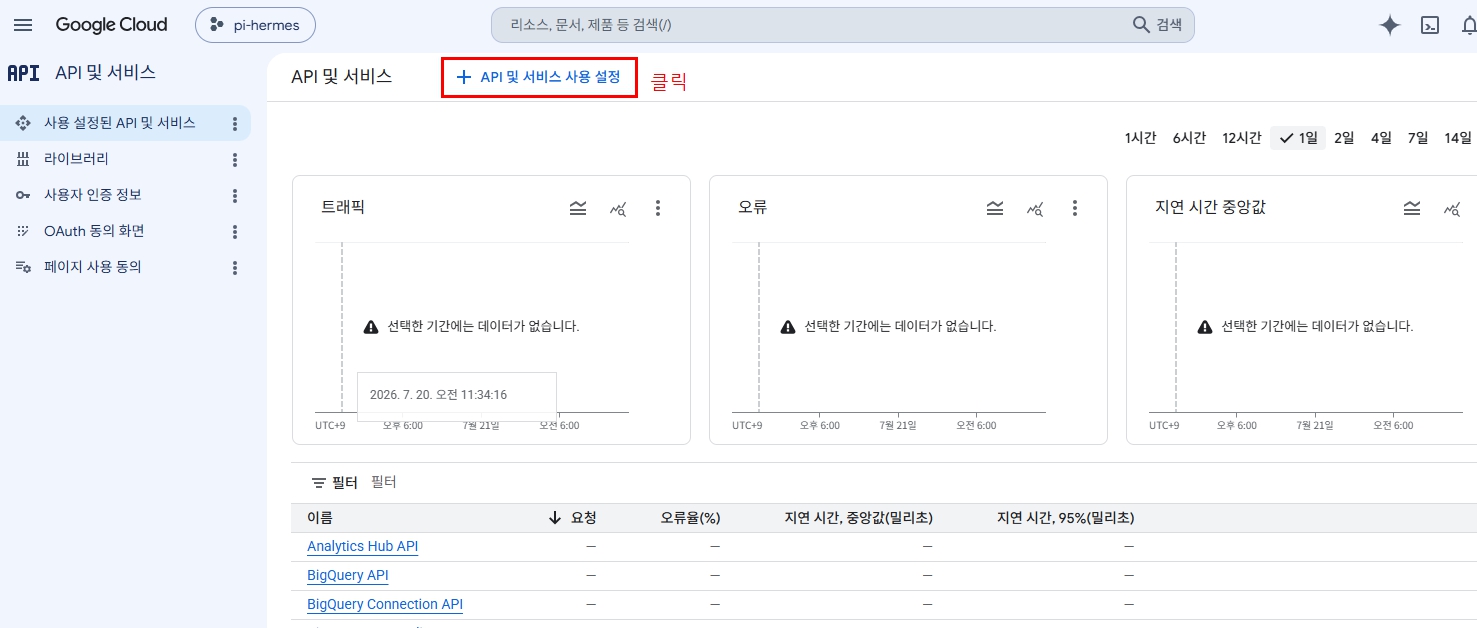Open metrics explorer icon on 트래픽 chart
This screenshot has height=628, width=1477.
coord(618,208)
